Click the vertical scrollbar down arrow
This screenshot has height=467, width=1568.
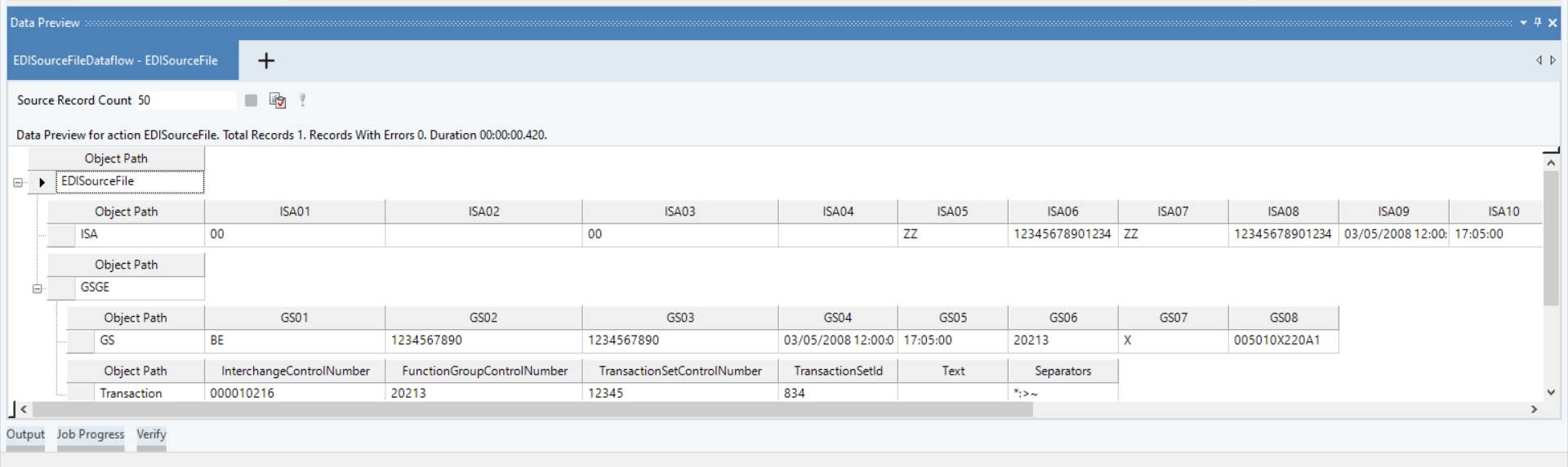point(1551,393)
